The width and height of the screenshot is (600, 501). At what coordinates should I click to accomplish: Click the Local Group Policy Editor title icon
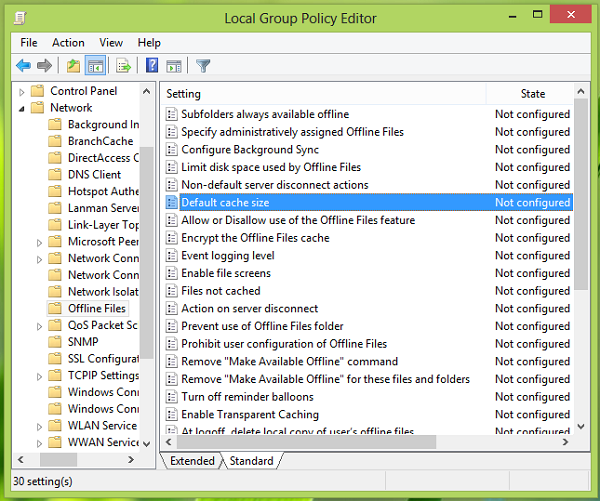pos(20,18)
